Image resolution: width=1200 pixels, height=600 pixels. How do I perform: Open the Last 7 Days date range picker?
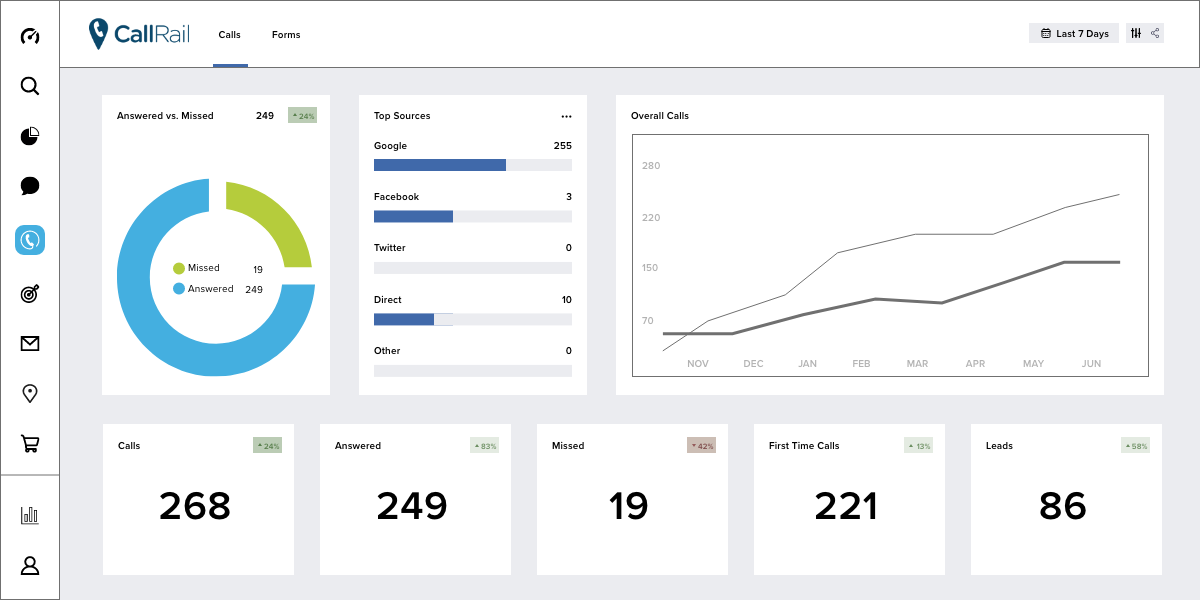click(1073, 33)
